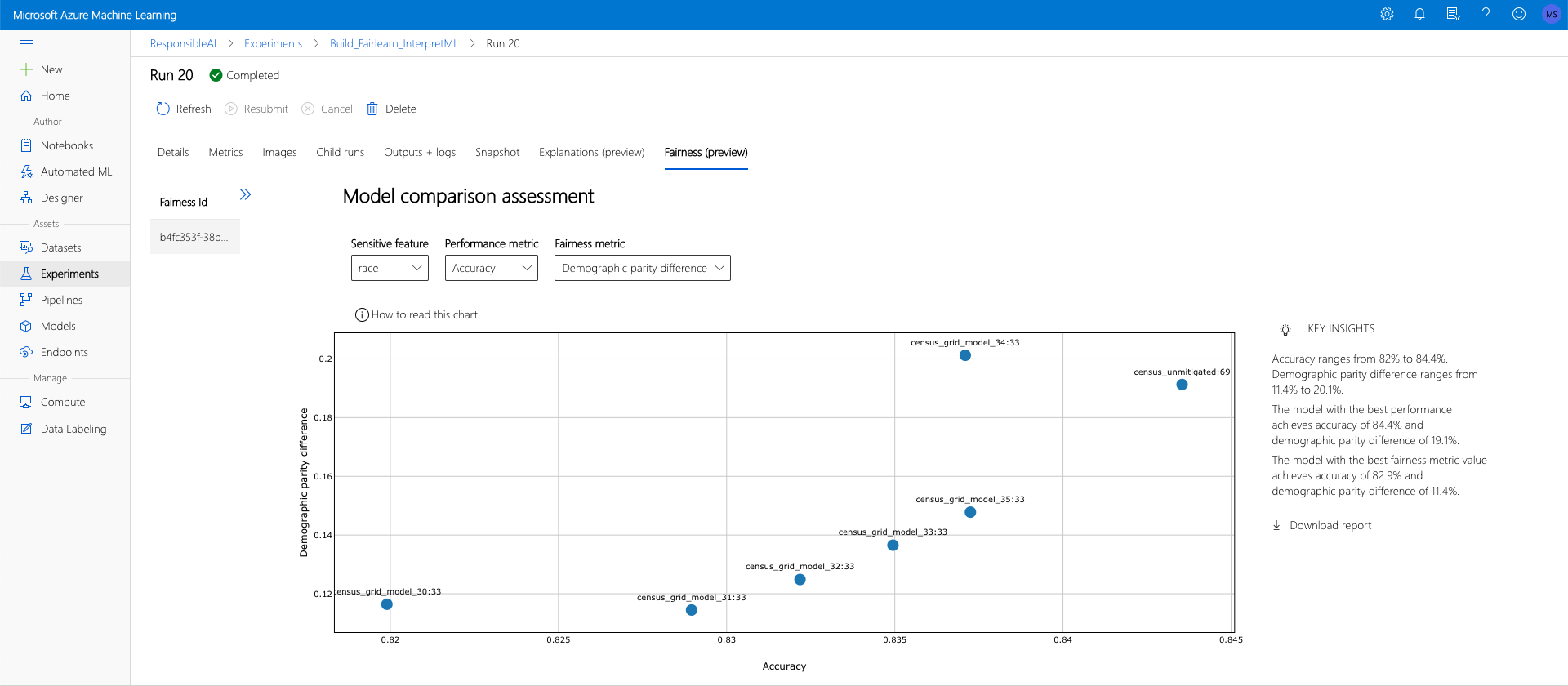
Task: Select the b4fc353f-38b fairness Id item
Action: tap(194, 237)
